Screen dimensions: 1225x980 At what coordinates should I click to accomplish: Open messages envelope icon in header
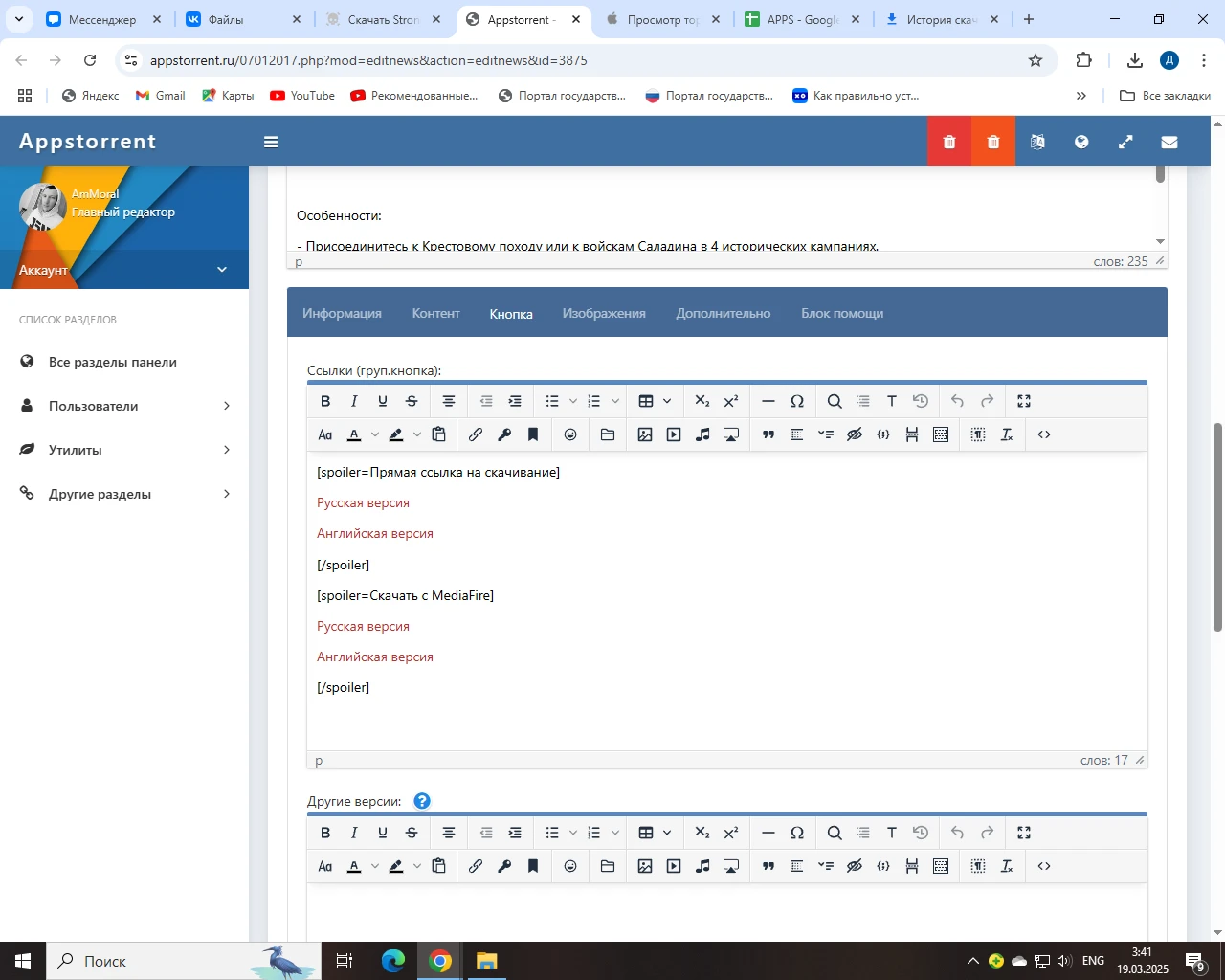[x=1169, y=142]
